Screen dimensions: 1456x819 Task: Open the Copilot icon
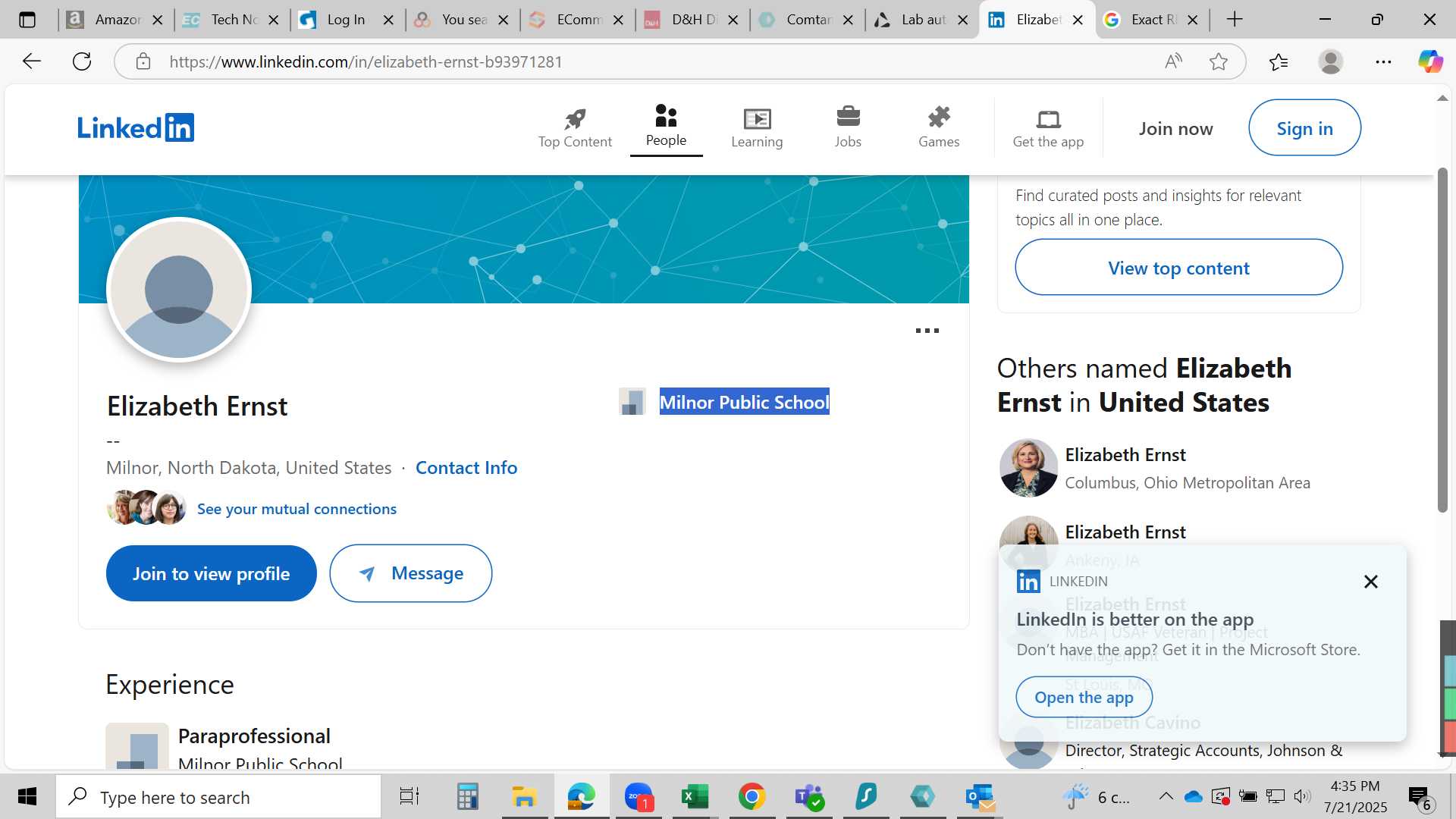coord(1431,61)
